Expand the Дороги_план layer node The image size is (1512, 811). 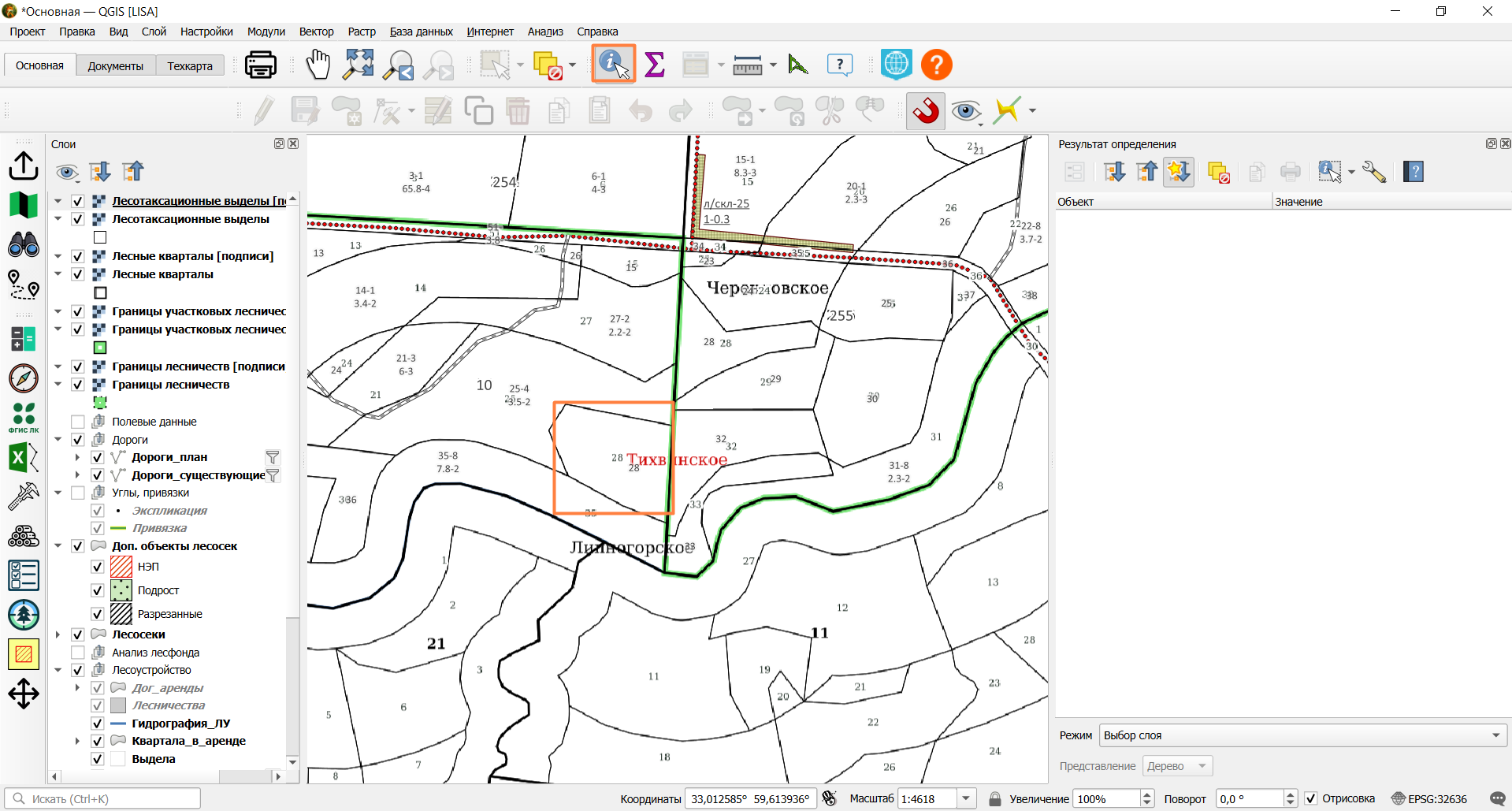coord(77,457)
